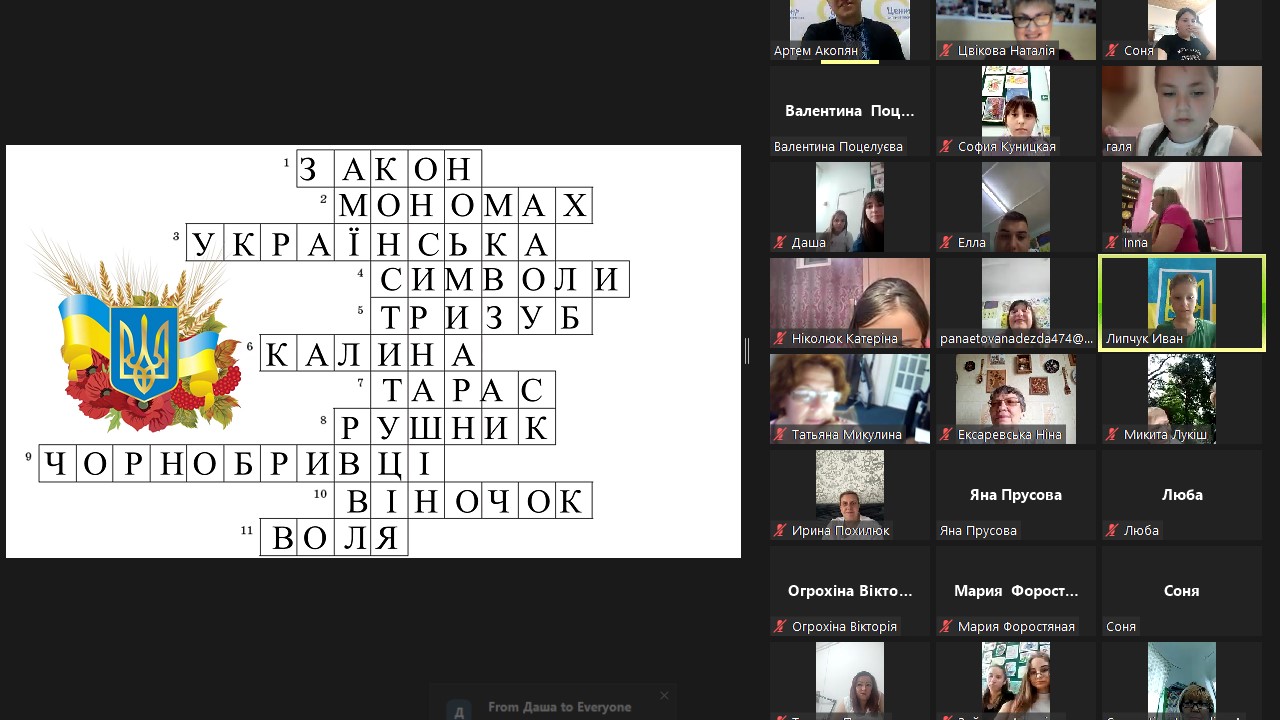Click the name label Ирина Похилюк
The image size is (1280, 720).
(x=840, y=530)
